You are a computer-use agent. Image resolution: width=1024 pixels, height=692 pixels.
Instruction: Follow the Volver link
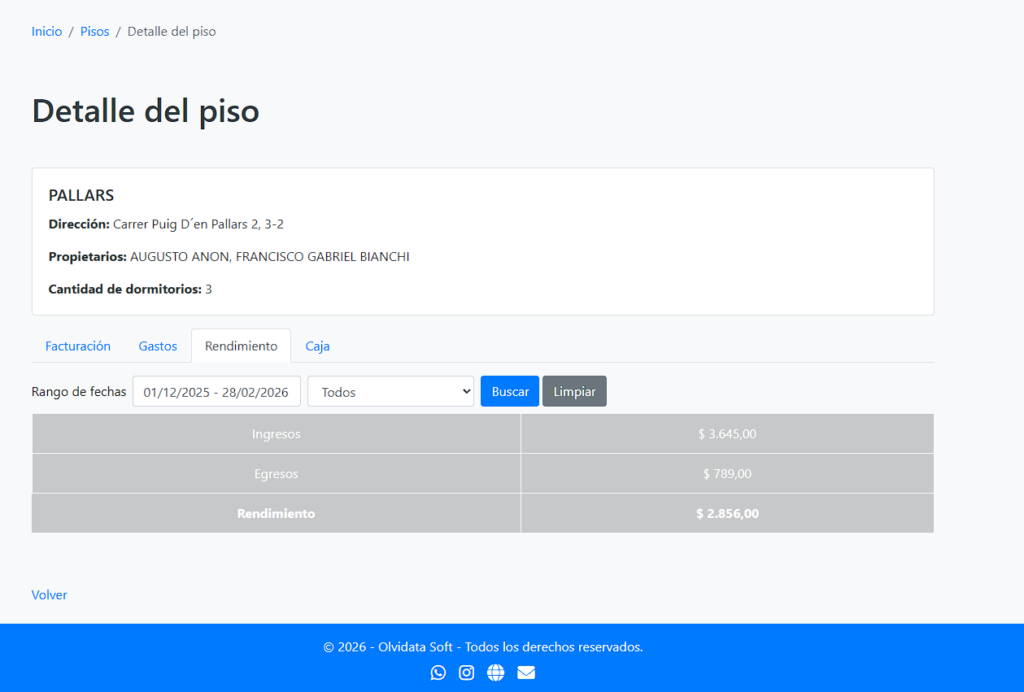click(49, 595)
